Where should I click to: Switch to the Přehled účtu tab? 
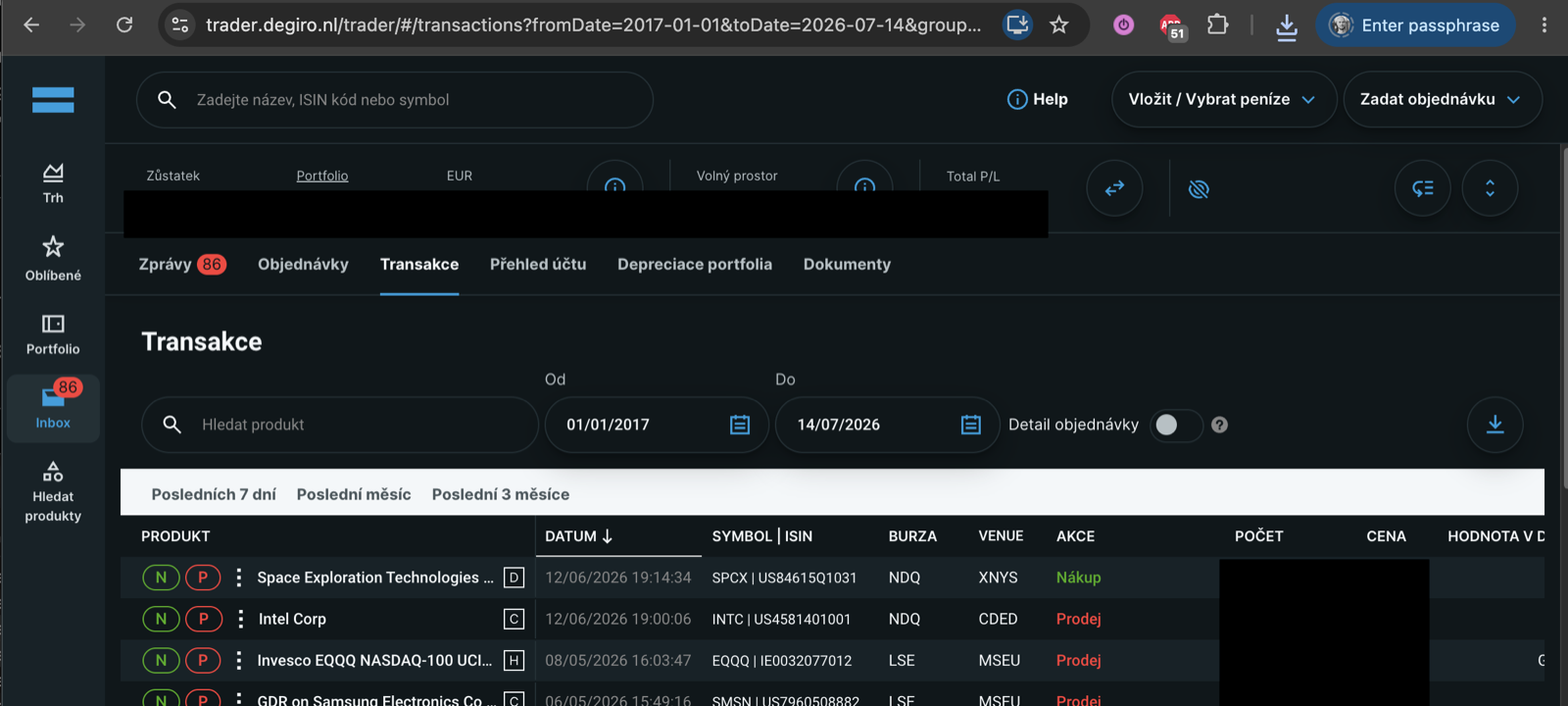pos(538,264)
